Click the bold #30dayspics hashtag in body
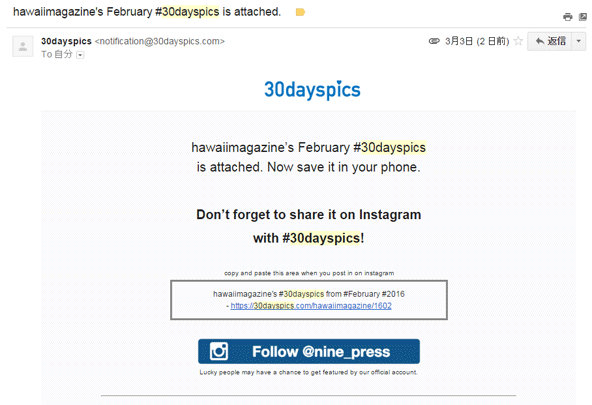592x405 pixels. (x=321, y=238)
